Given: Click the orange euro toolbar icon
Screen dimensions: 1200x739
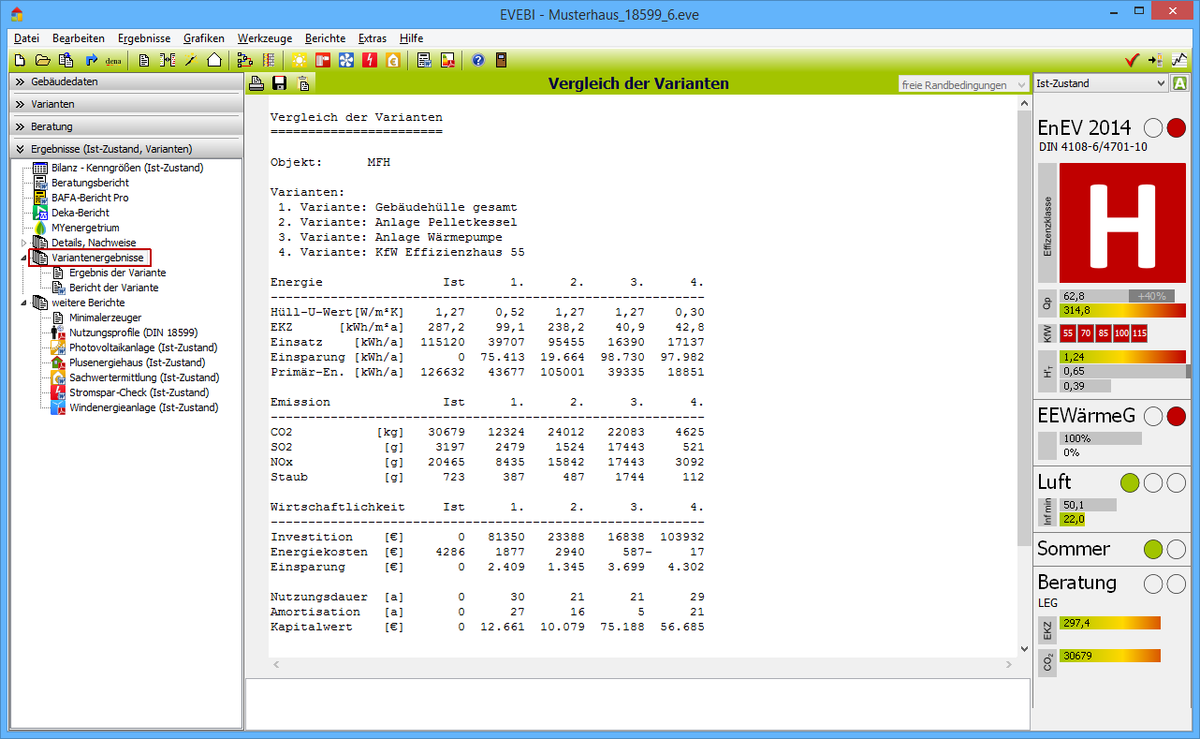Looking at the screenshot, I should (393, 60).
